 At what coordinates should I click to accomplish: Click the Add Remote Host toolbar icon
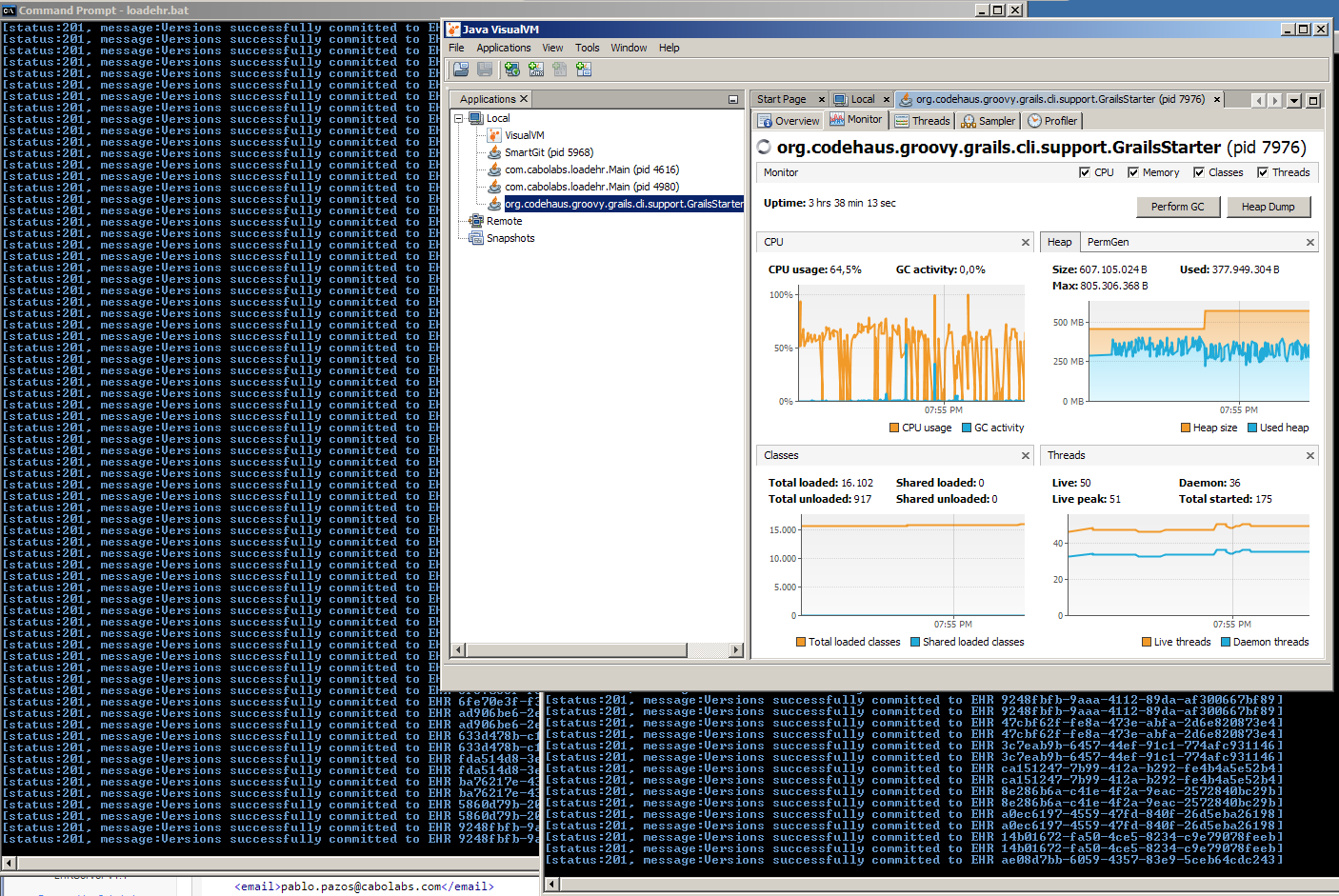(x=512, y=70)
